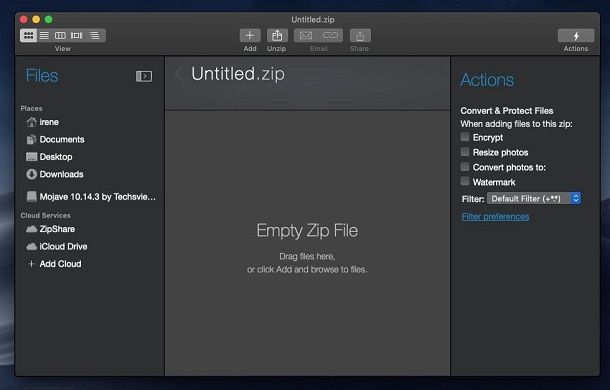Open the Filter preferences link
The height and width of the screenshot is (390, 610).
point(495,217)
